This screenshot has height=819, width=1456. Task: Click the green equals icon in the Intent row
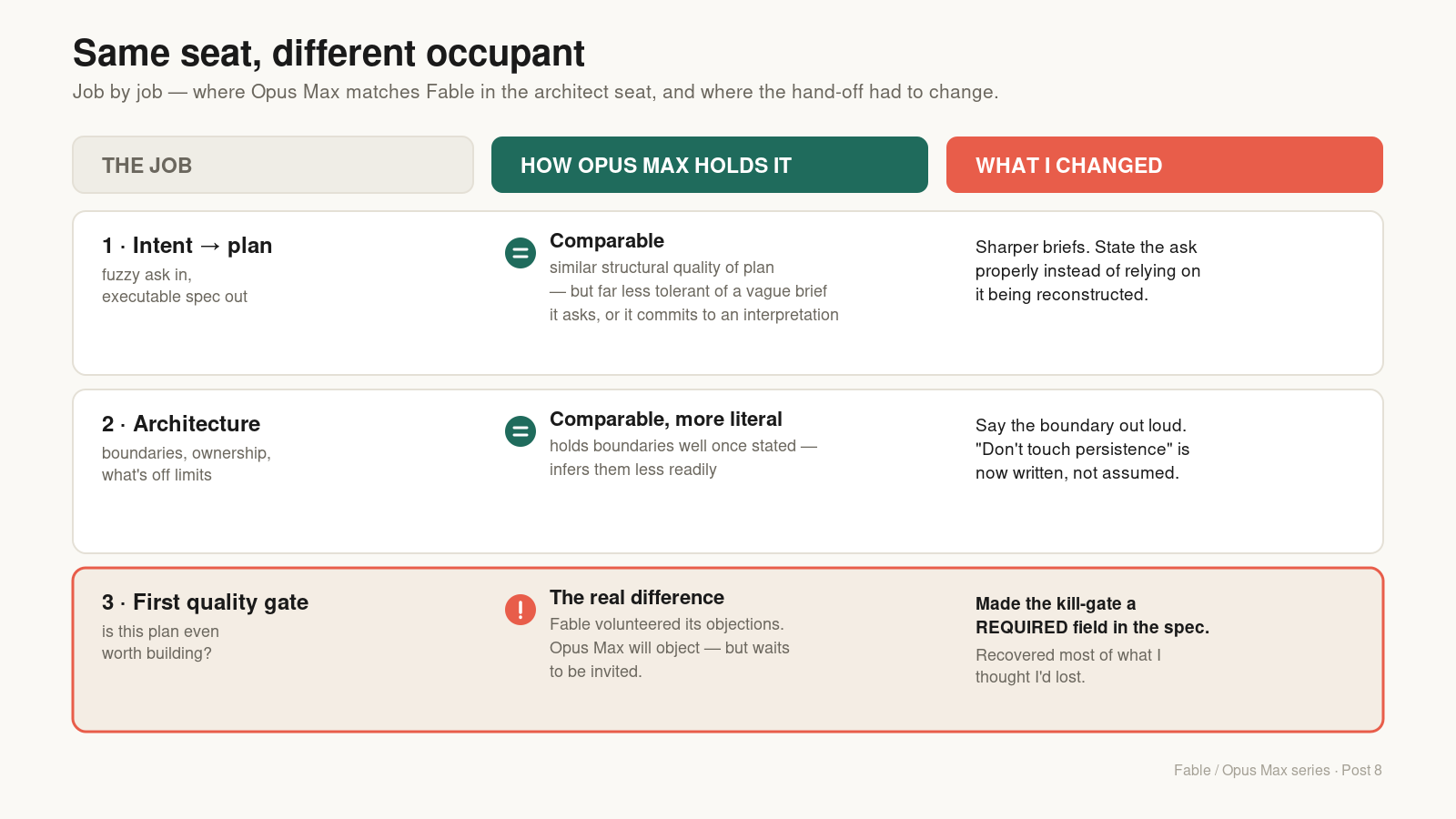[521, 253]
